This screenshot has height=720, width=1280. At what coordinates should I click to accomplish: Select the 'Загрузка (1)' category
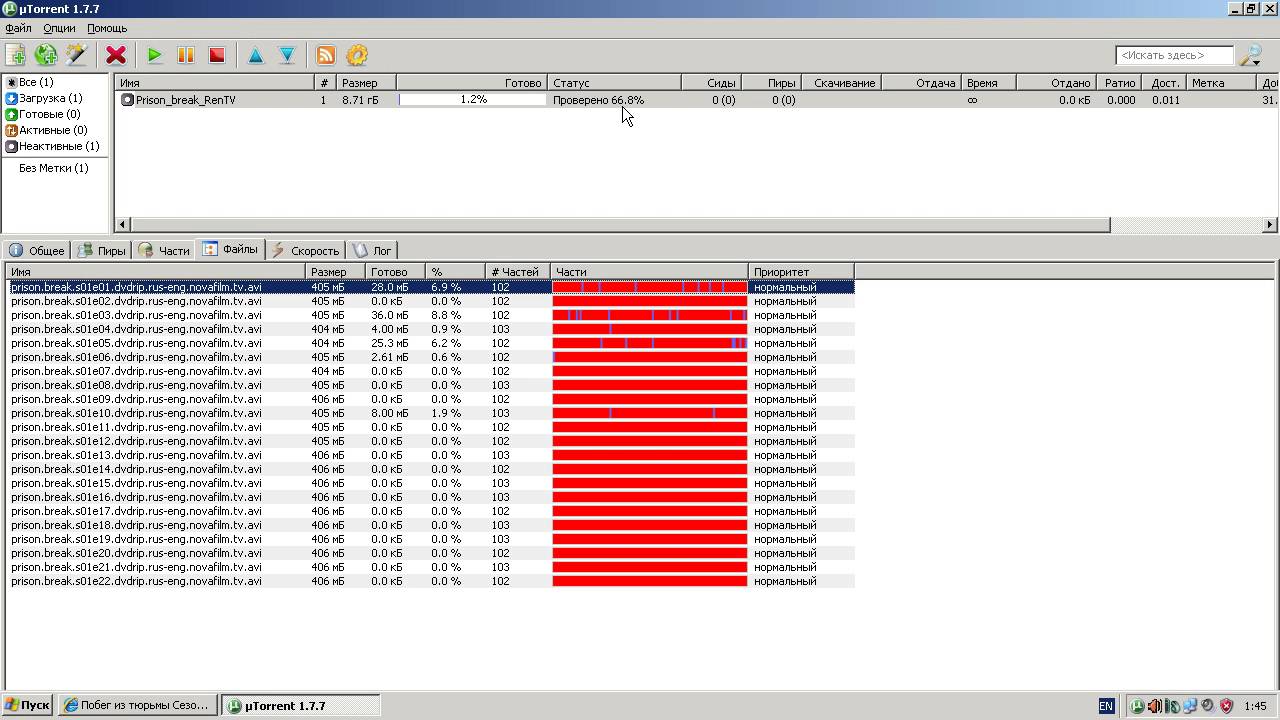pos(44,98)
